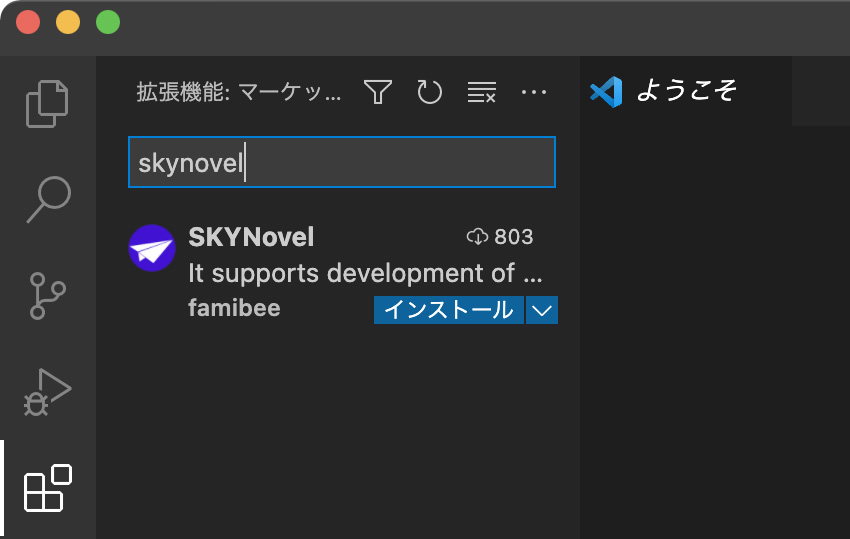Click the skynovel extension search field
This screenshot has width=850, height=539.
point(342,162)
